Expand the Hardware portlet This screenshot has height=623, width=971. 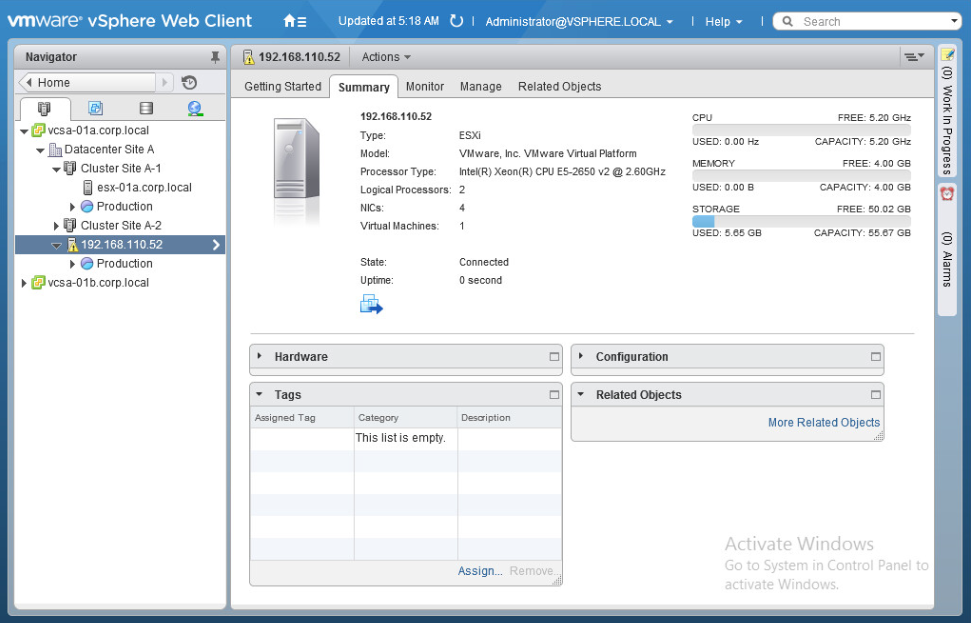[259, 356]
